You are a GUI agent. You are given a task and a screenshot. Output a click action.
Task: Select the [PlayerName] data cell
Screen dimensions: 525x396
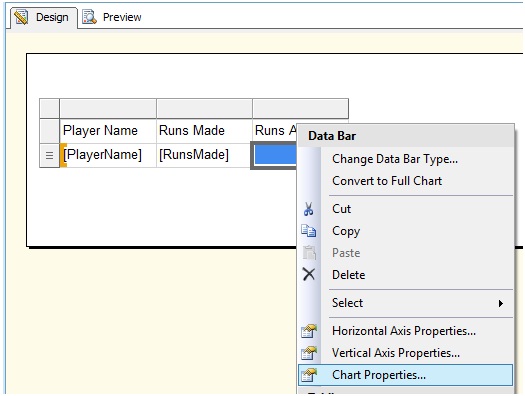[x=108, y=155]
